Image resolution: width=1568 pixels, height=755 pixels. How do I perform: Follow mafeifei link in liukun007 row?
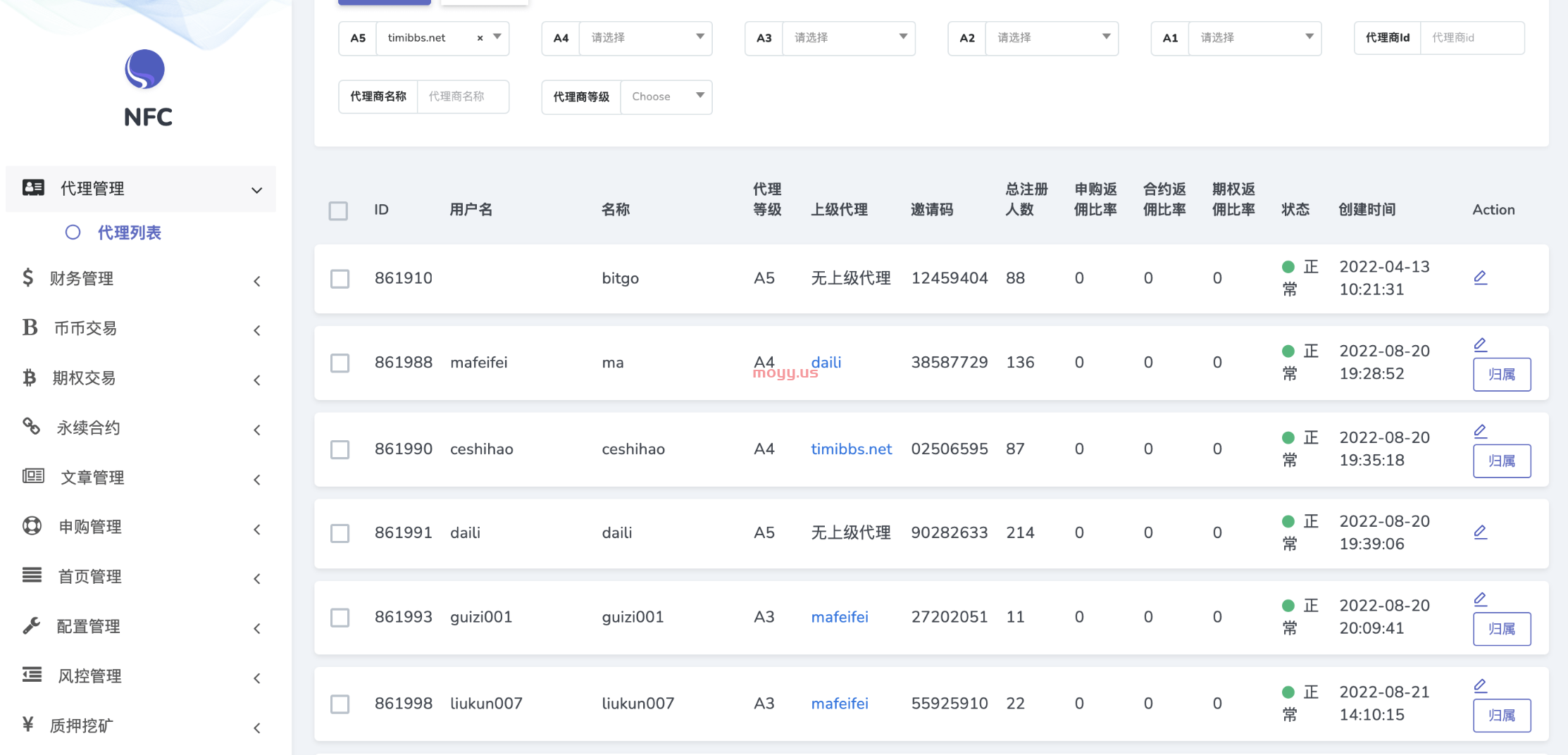coord(840,703)
